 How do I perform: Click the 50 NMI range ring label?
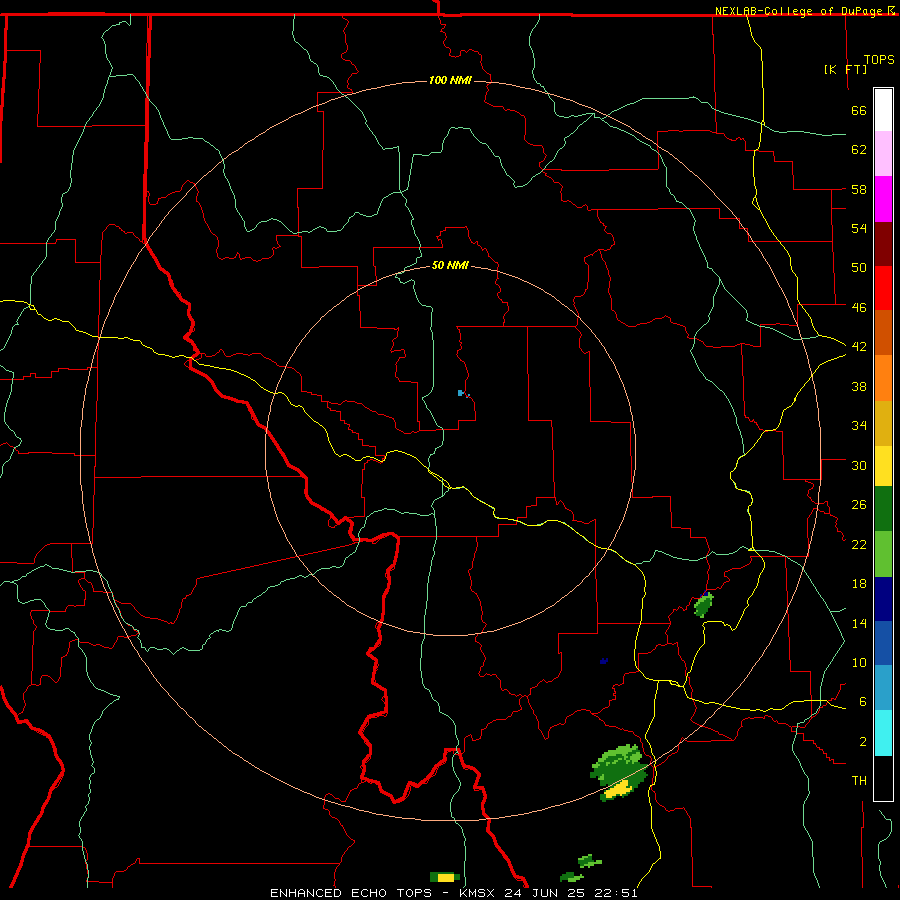450,265
